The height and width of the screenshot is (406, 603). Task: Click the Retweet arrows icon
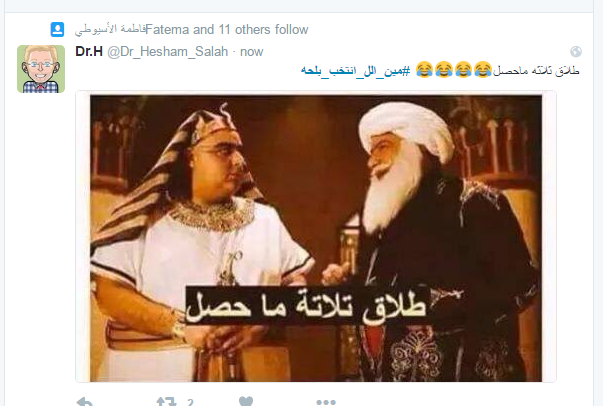click(x=166, y=402)
